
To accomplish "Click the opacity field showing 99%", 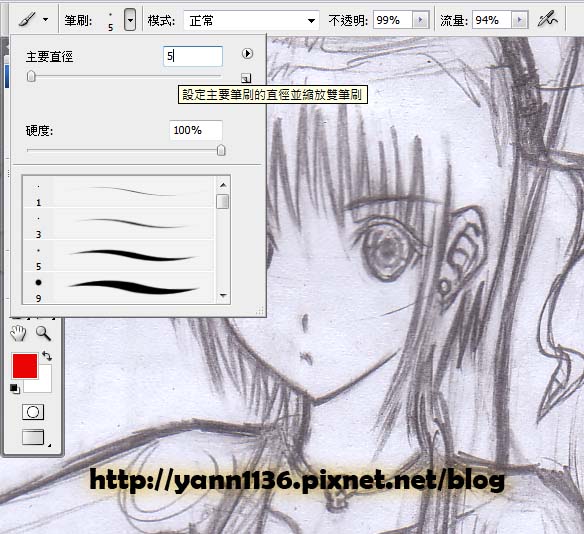I will coord(393,20).
